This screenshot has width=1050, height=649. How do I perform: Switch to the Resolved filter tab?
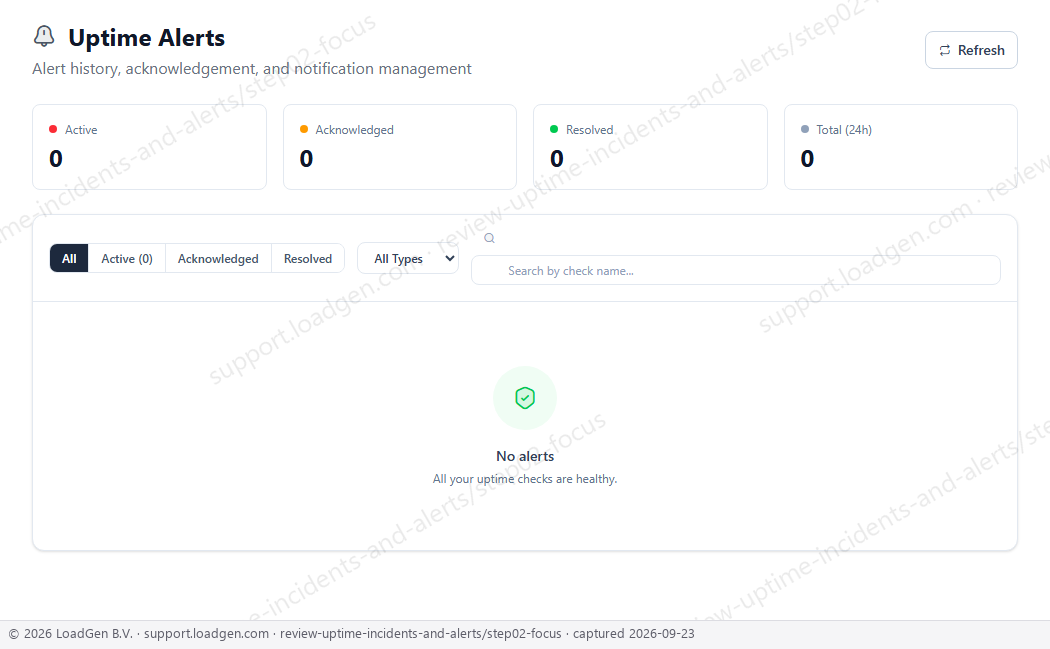[x=308, y=259]
